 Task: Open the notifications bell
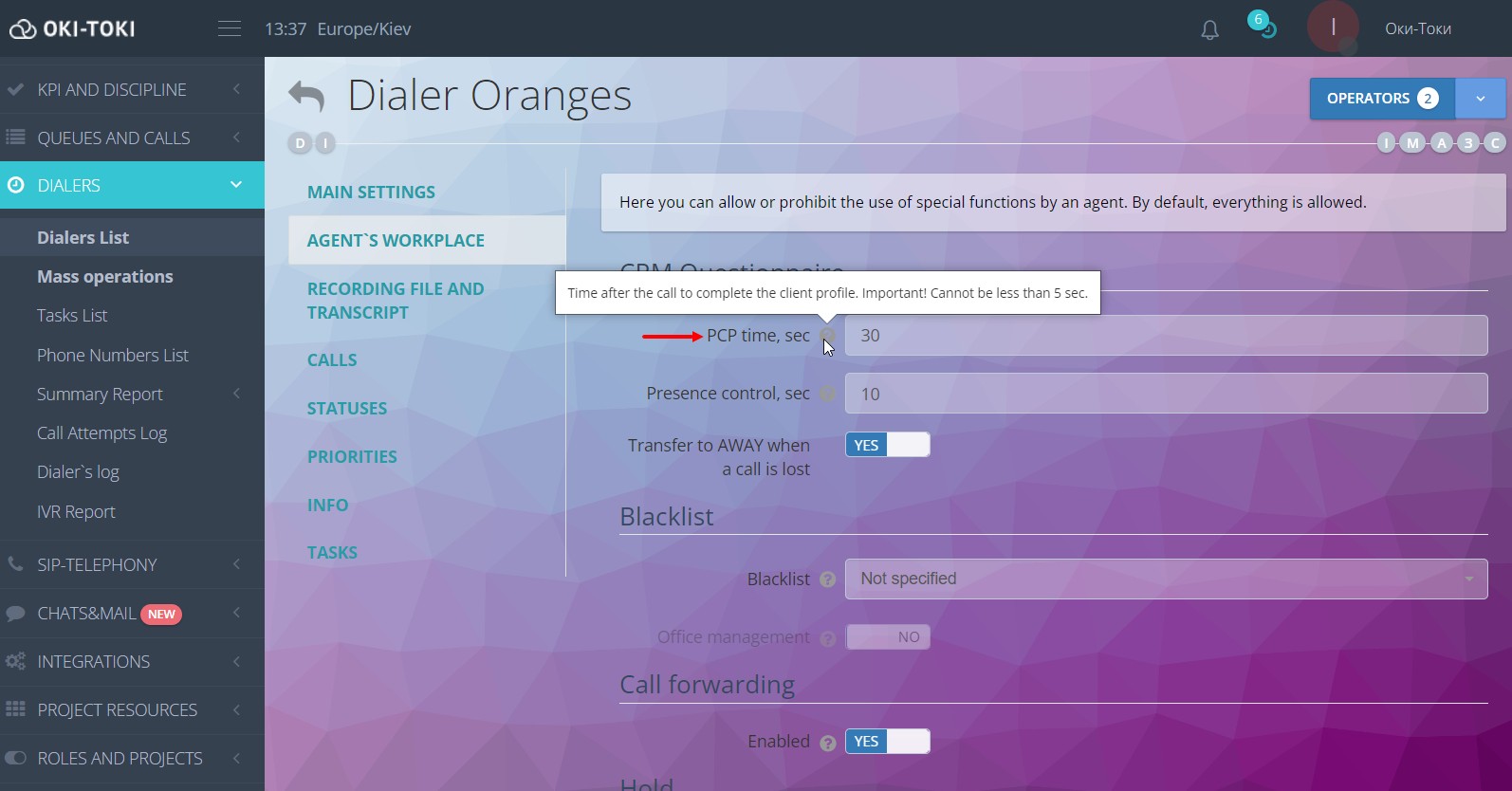click(1209, 29)
